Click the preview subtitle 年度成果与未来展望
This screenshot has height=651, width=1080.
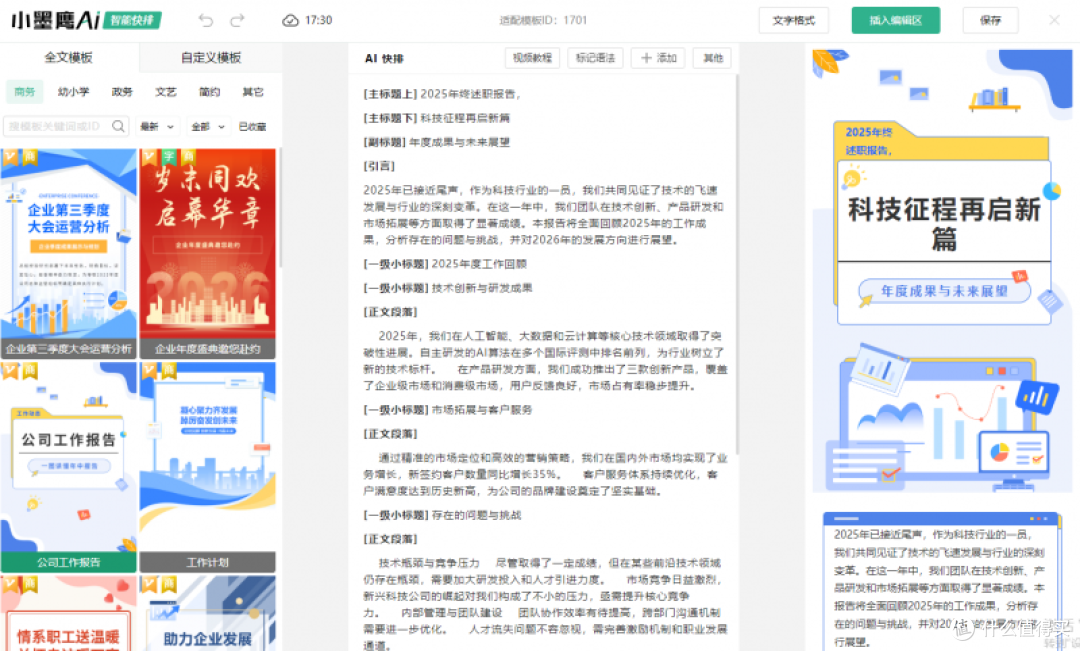point(944,291)
